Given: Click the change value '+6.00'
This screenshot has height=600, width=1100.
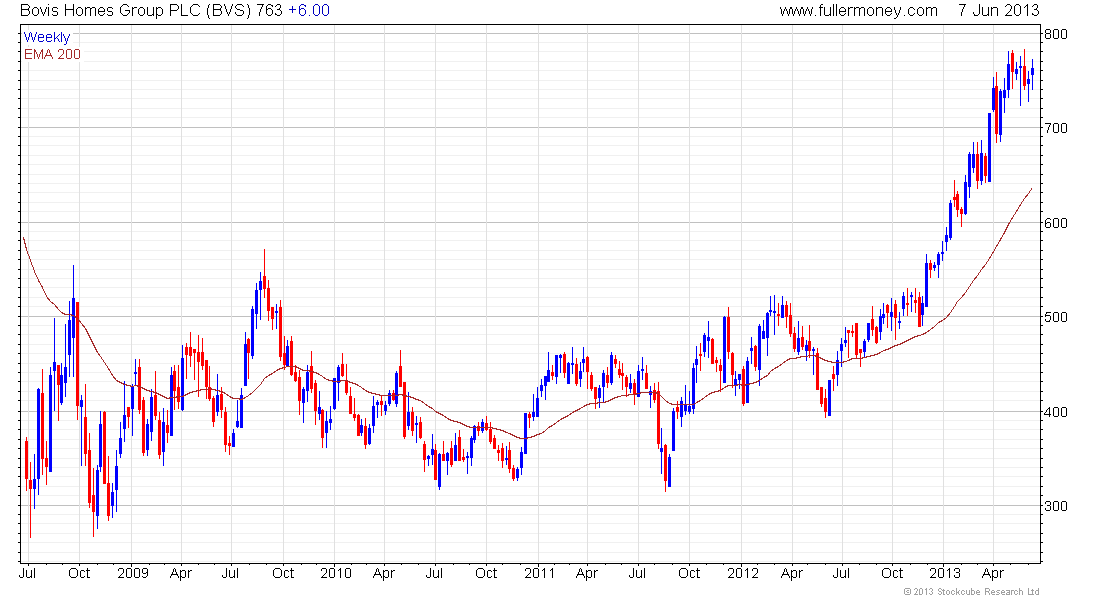Looking at the screenshot, I should (309, 11).
